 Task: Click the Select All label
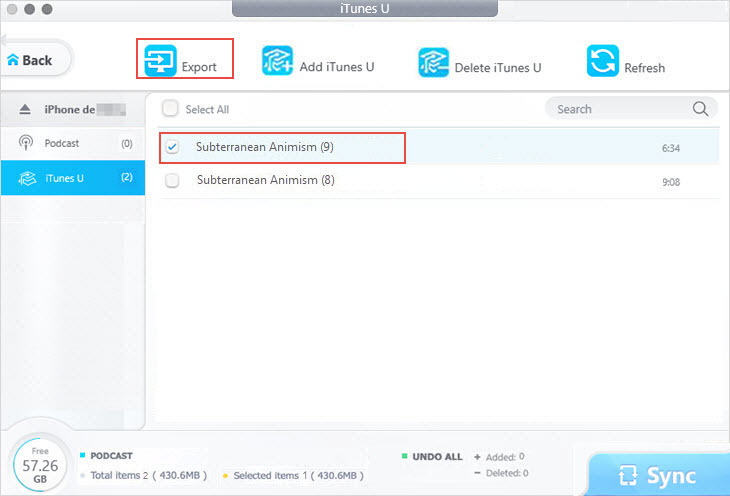tap(207, 109)
